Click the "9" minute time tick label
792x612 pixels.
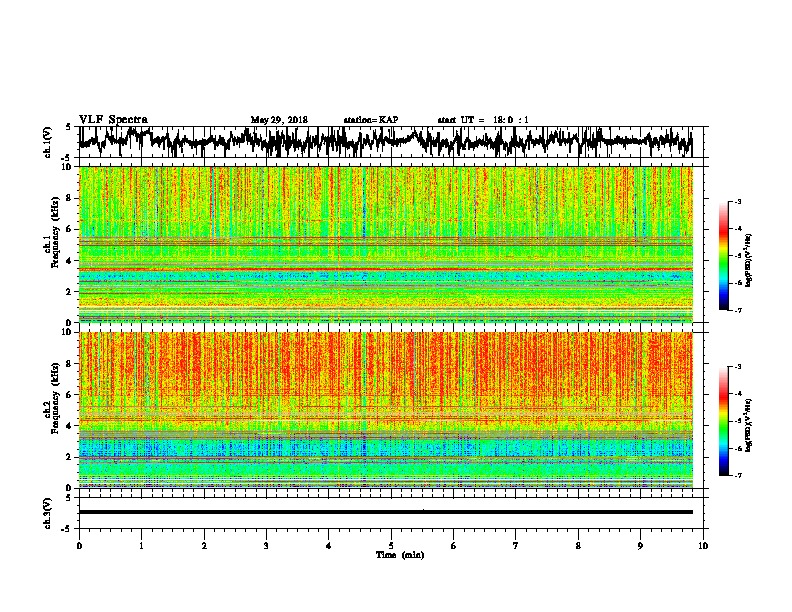[640, 546]
